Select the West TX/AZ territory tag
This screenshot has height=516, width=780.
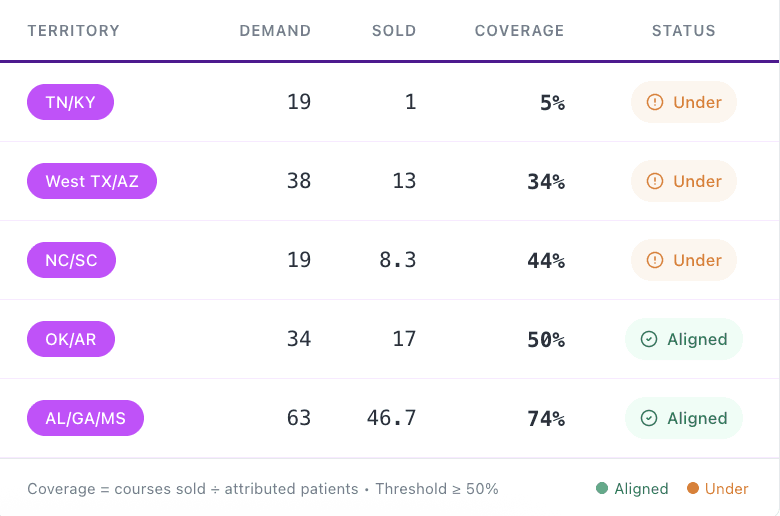coord(92,181)
